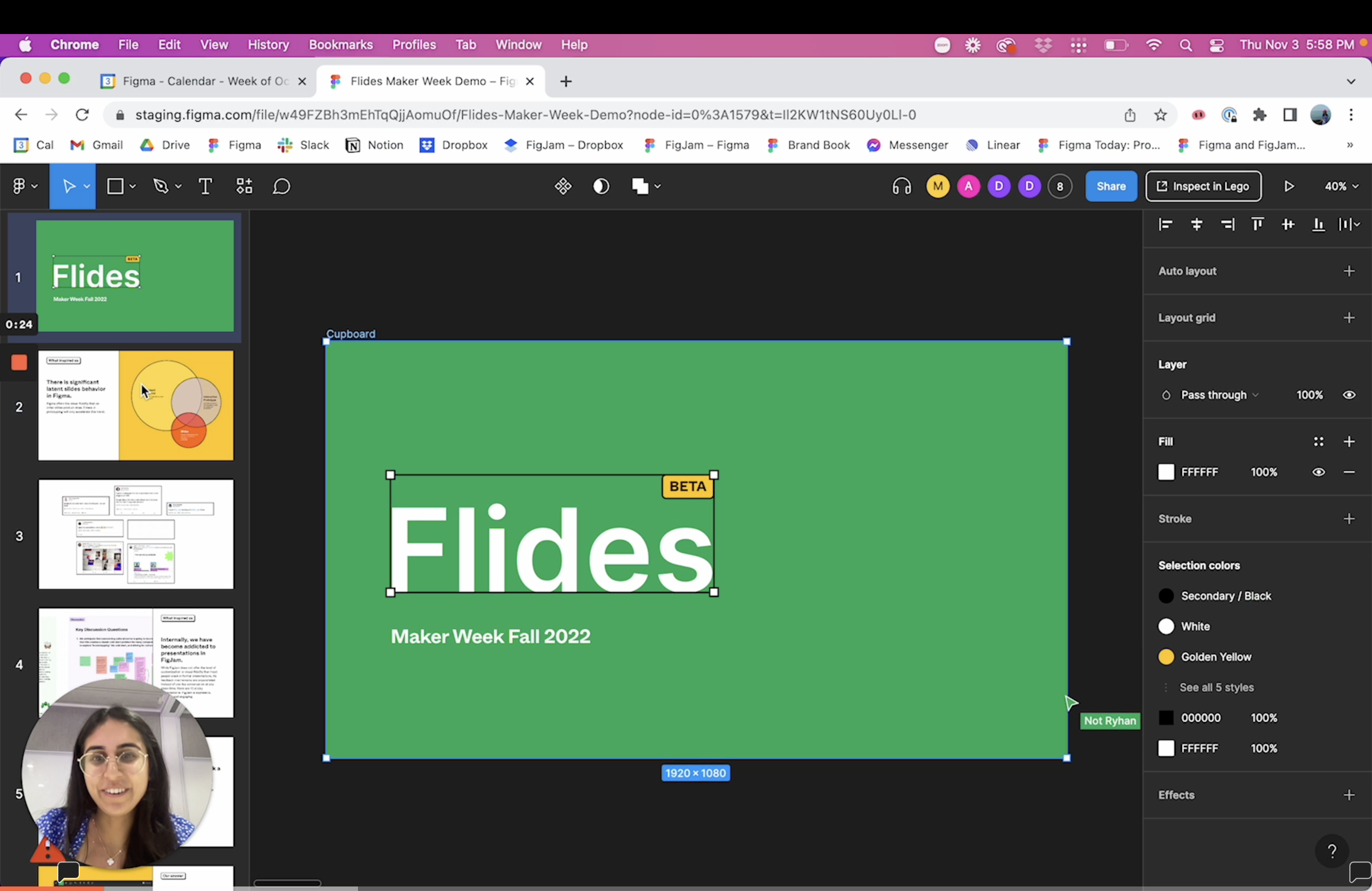
Task: Open a new Chrome tab
Action: pos(565,82)
